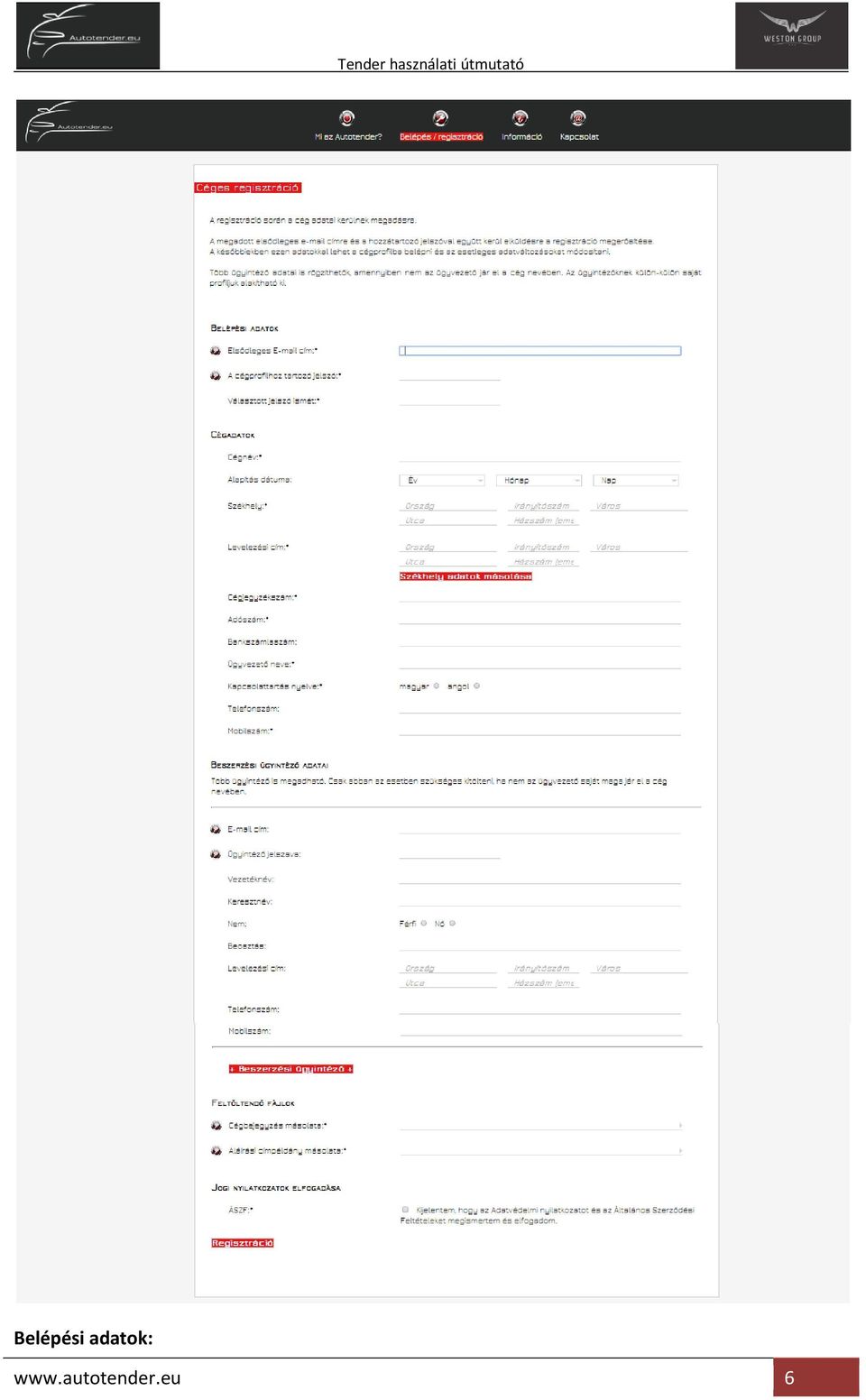Select the 'magyar' contact language radio button
The width and height of the screenshot is (866, 1400).
tap(437, 686)
